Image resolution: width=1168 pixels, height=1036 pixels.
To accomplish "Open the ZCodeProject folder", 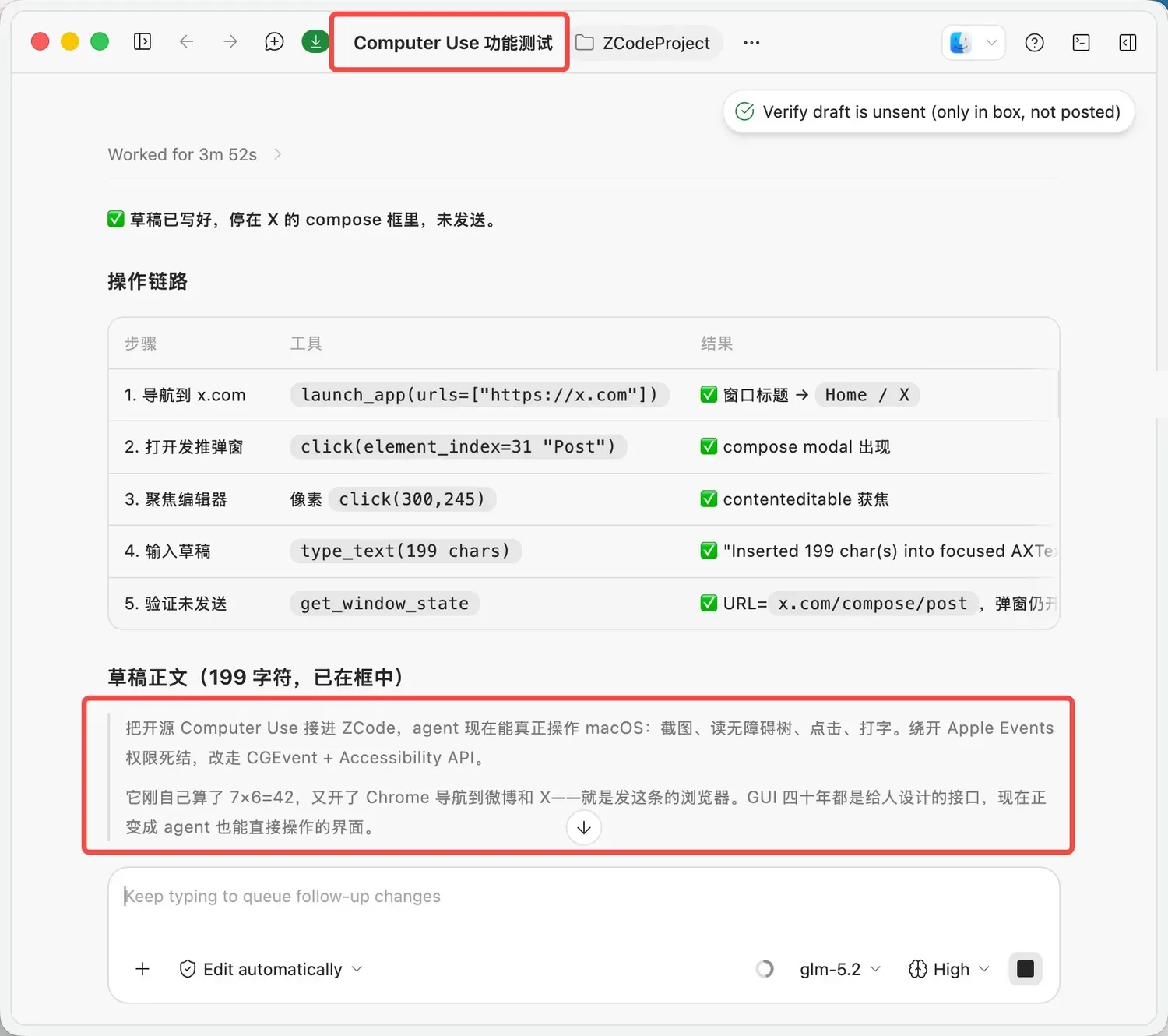I will coord(644,43).
